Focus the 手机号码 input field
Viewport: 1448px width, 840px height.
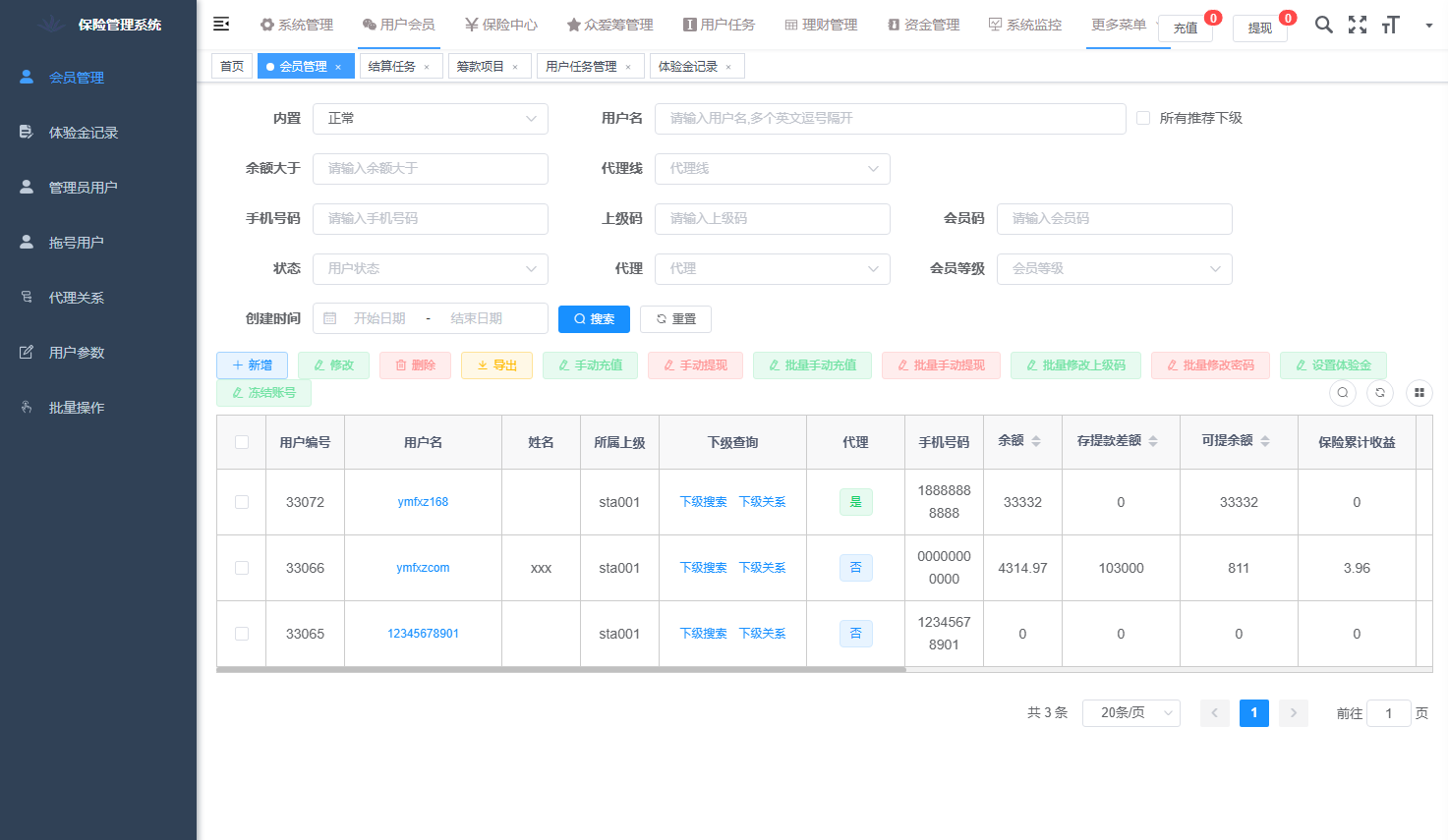pos(431,219)
